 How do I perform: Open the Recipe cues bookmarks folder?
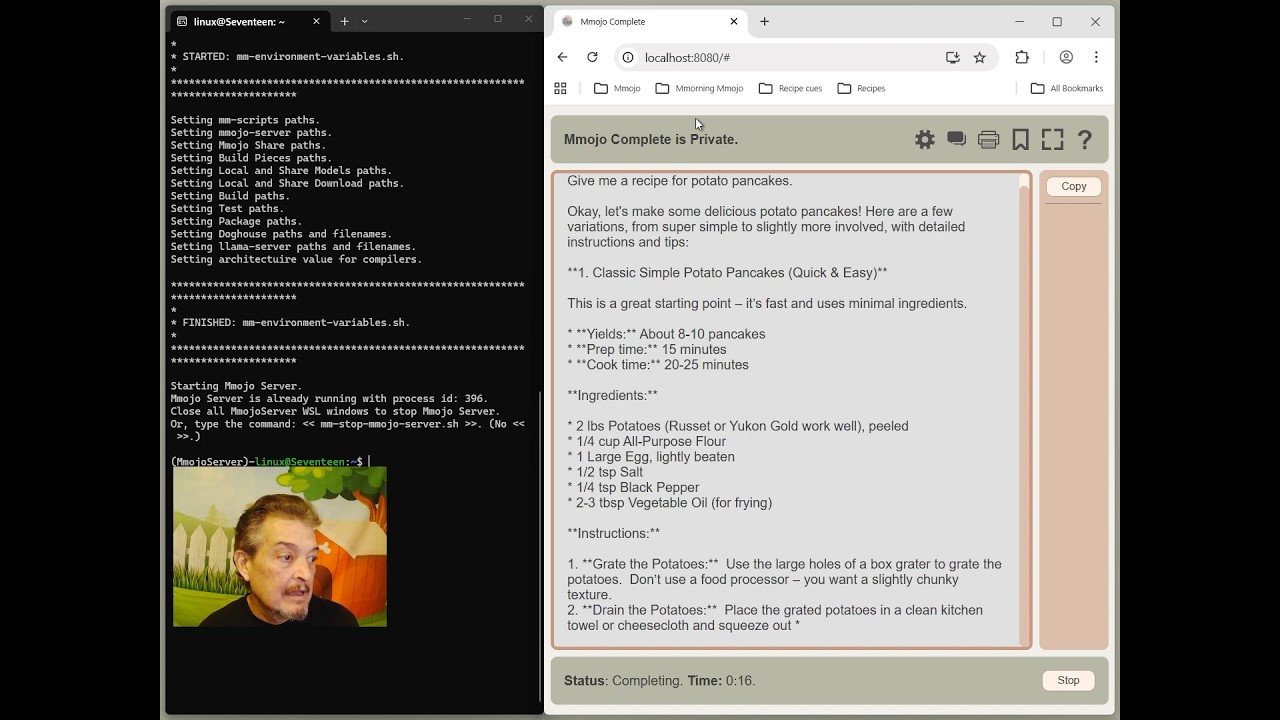790,88
